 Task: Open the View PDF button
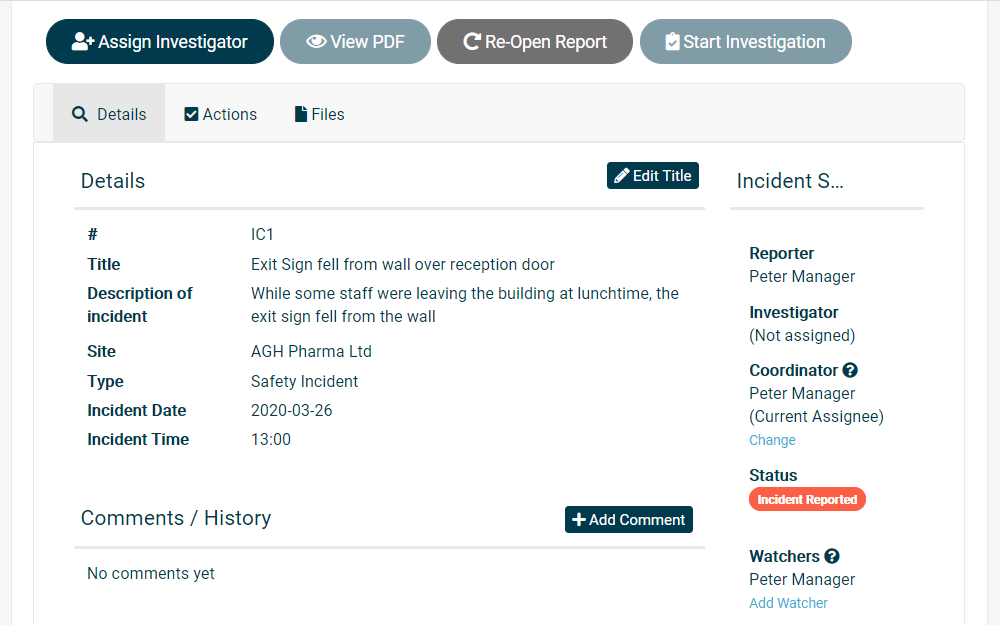click(355, 41)
